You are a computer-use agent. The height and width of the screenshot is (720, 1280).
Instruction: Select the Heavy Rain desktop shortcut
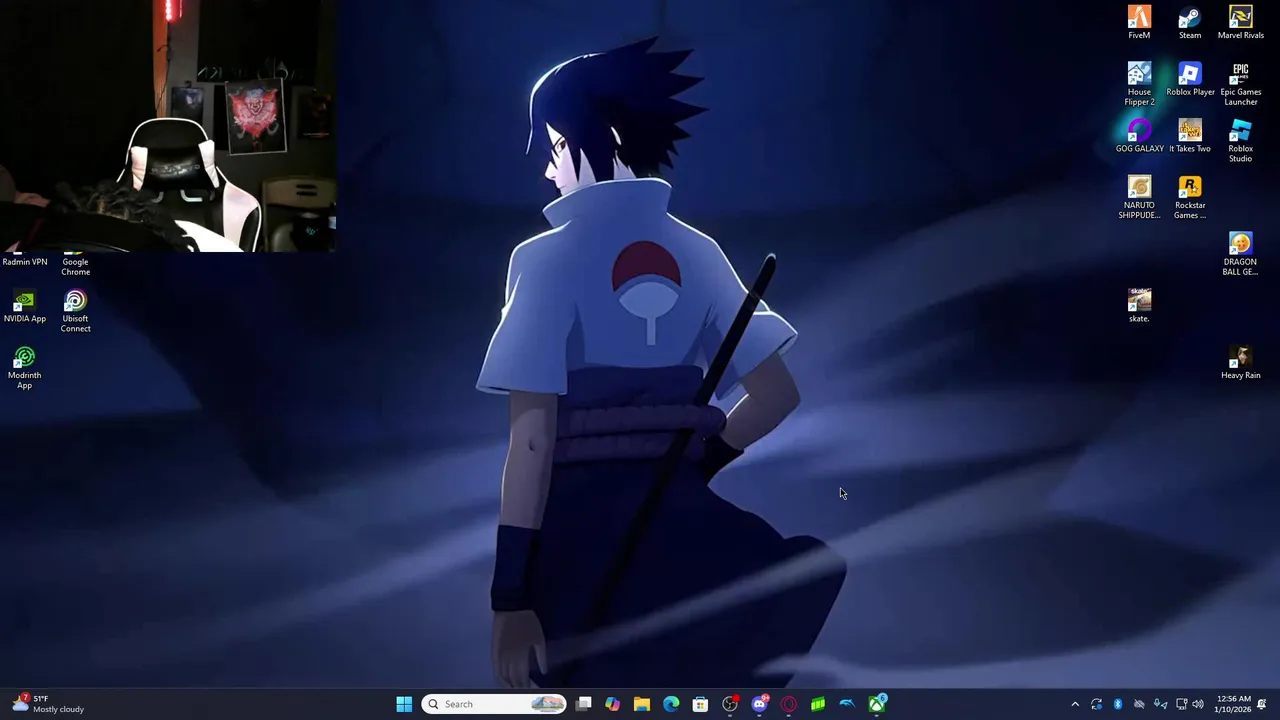coord(1240,363)
